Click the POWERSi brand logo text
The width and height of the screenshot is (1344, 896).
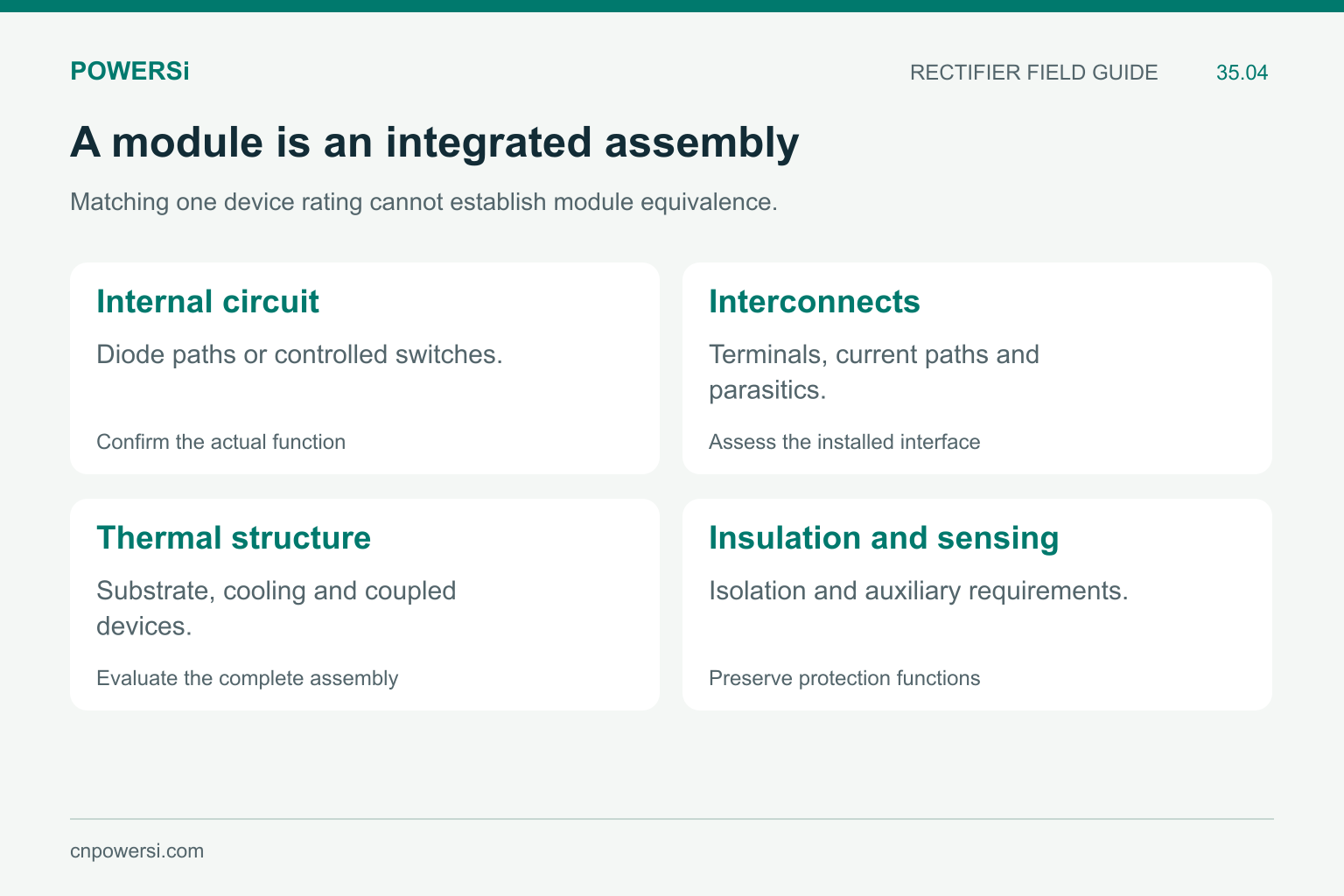click(129, 72)
